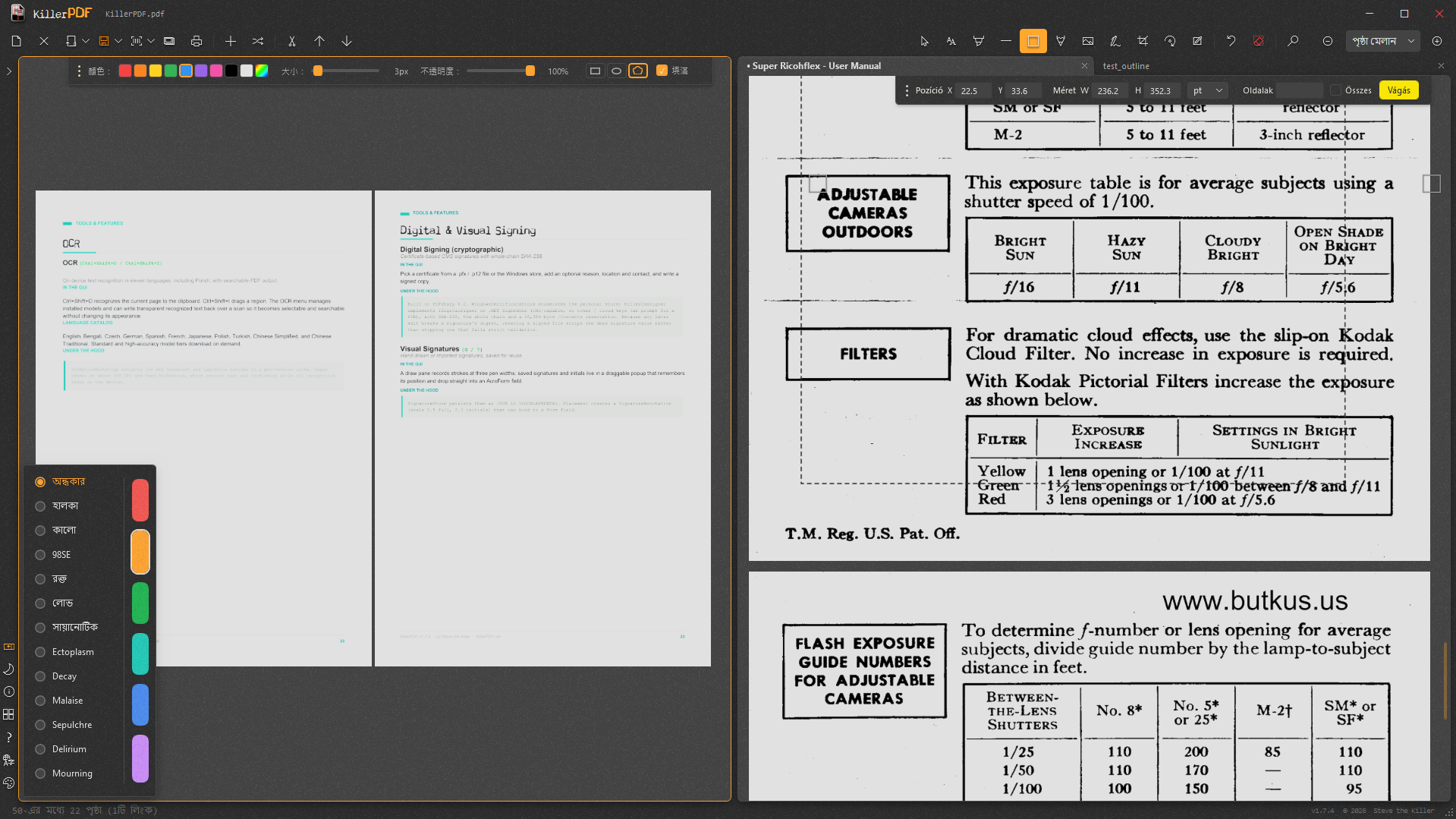
Task: Select the line drawing tool
Action: click(1006, 41)
